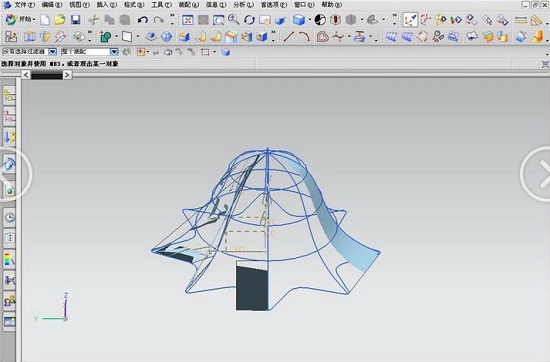
Task: Select the Rotate view tool
Action: 249,20
